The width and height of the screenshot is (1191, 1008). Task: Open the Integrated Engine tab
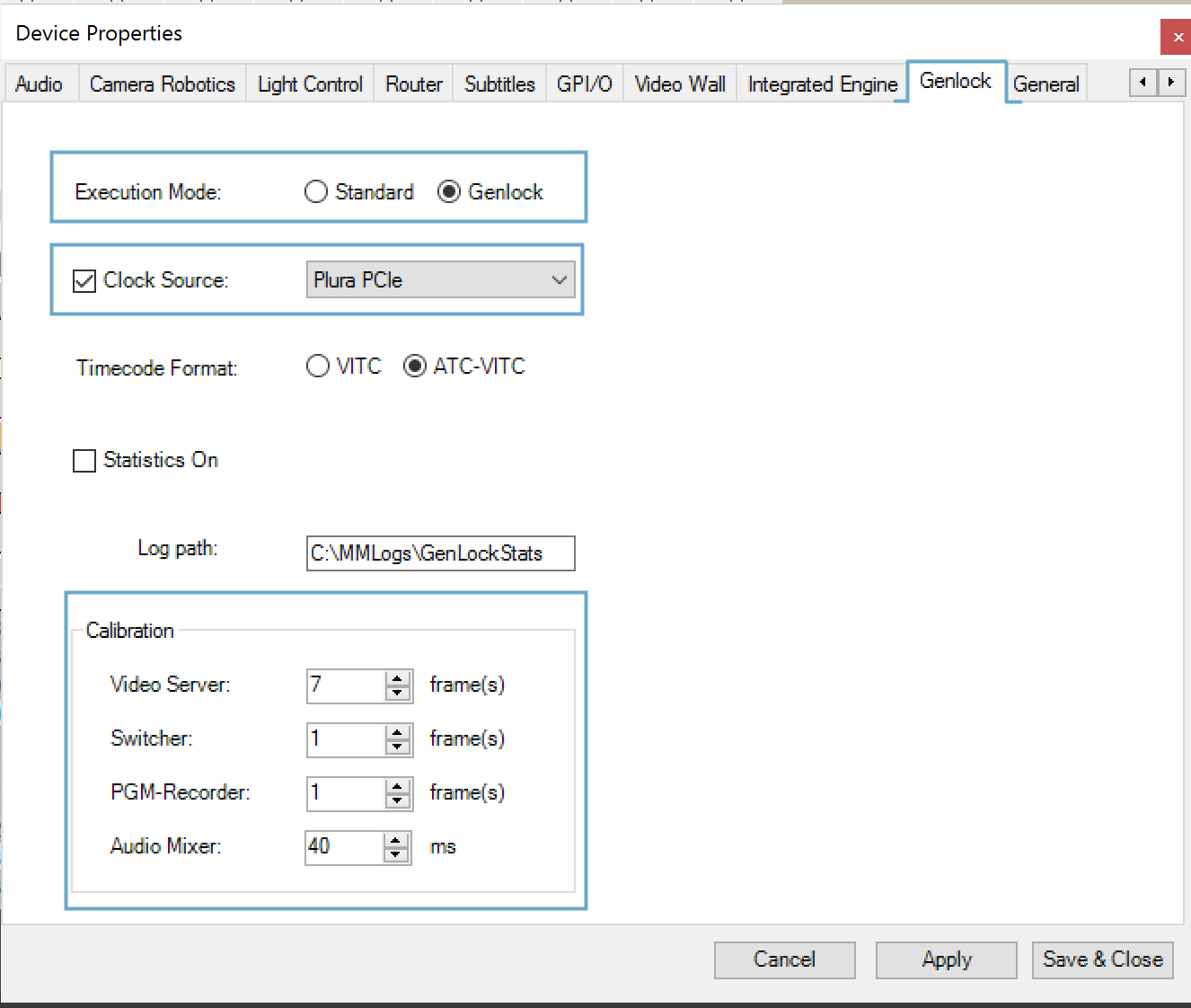click(822, 84)
